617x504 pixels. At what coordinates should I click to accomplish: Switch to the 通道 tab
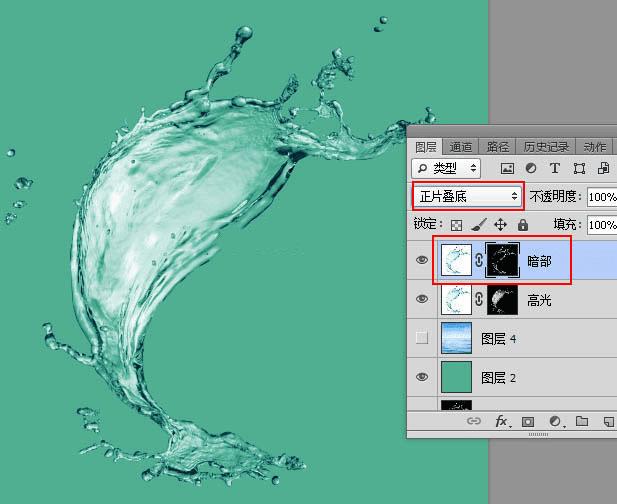coord(460,147)
